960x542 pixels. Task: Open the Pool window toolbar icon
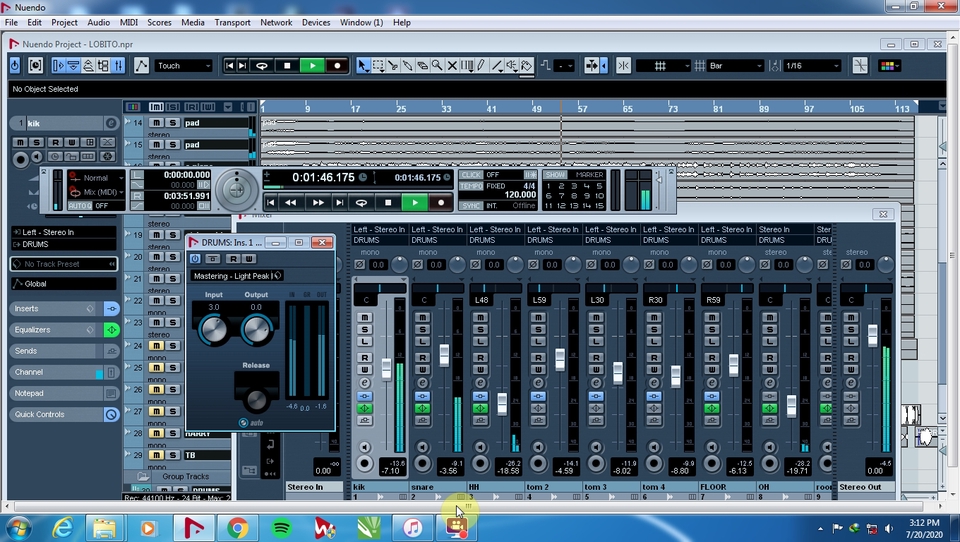[103, 66]
